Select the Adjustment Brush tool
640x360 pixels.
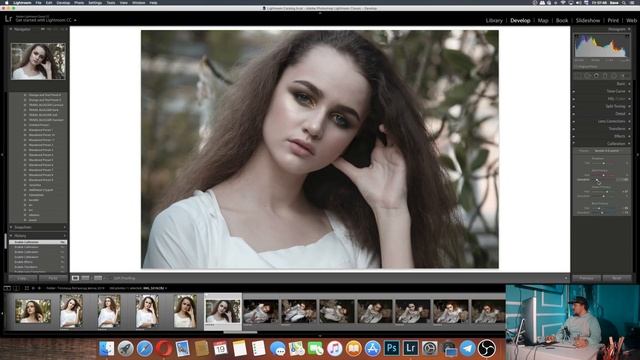click(x=623, y=76)
